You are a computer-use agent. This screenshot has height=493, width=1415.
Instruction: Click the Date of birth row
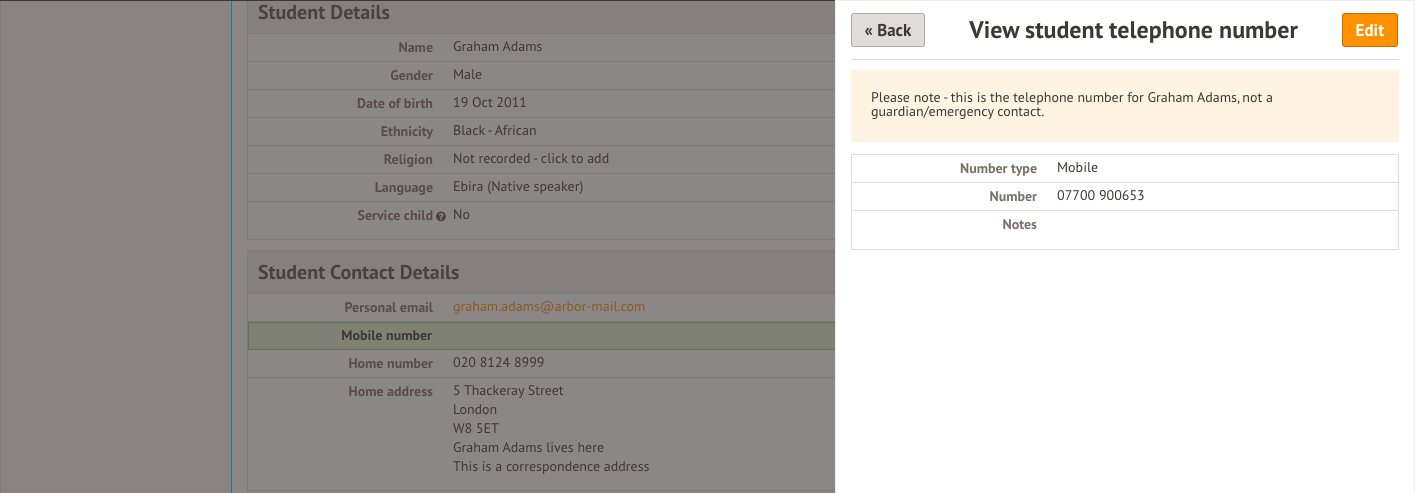click(541, 103)
